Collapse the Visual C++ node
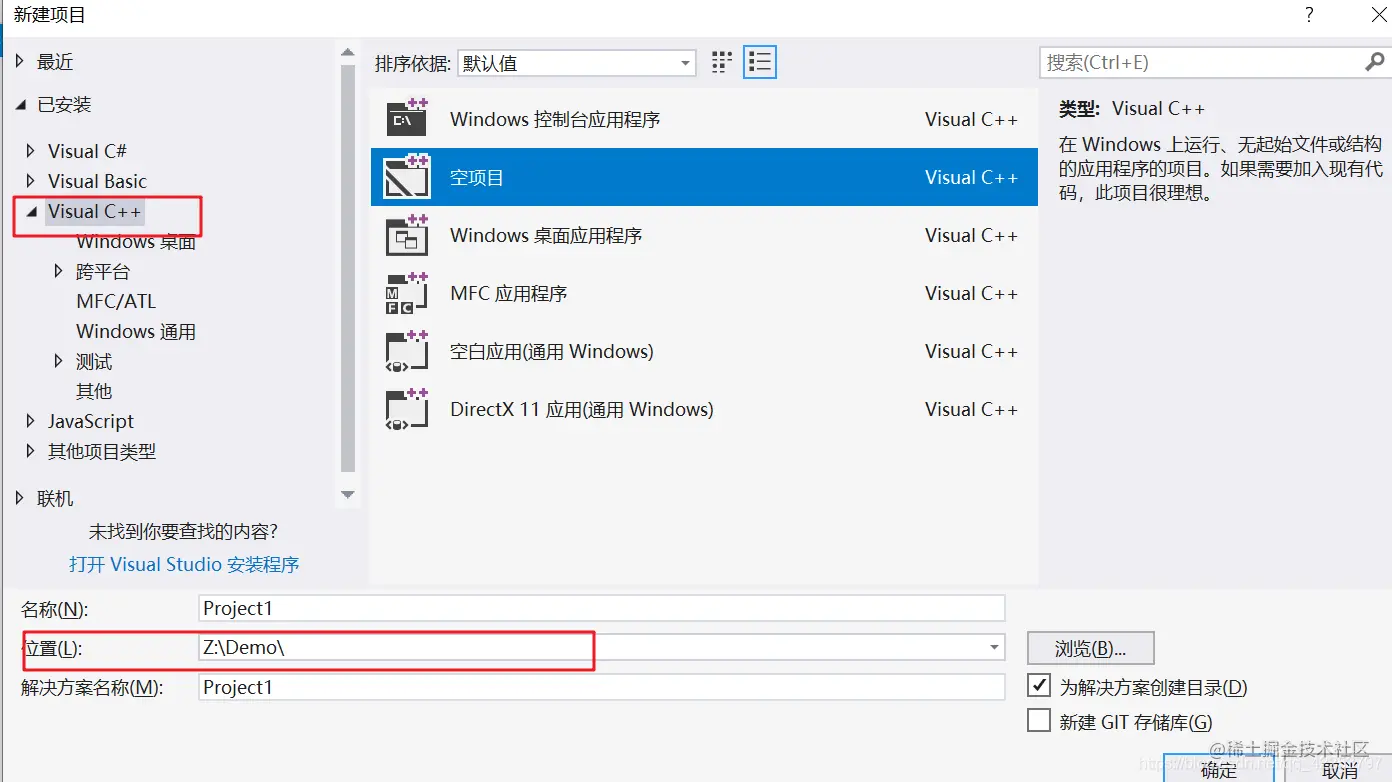This screenshot has height=782, width=1392. (x=31, y=212)
